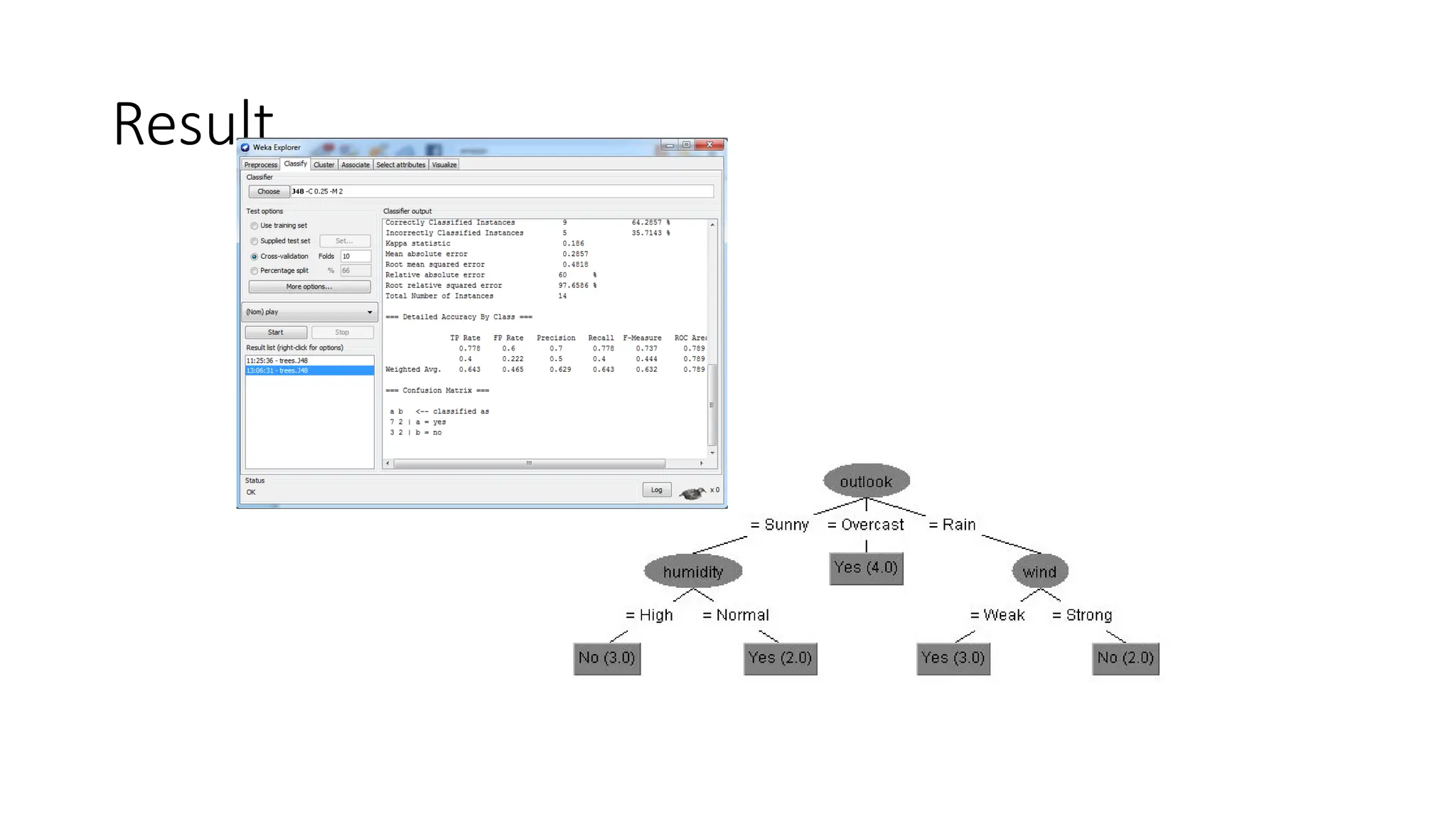Click the vertical scrollbar thumb in output
The image size is (1456, 819).
coord(712,405)
